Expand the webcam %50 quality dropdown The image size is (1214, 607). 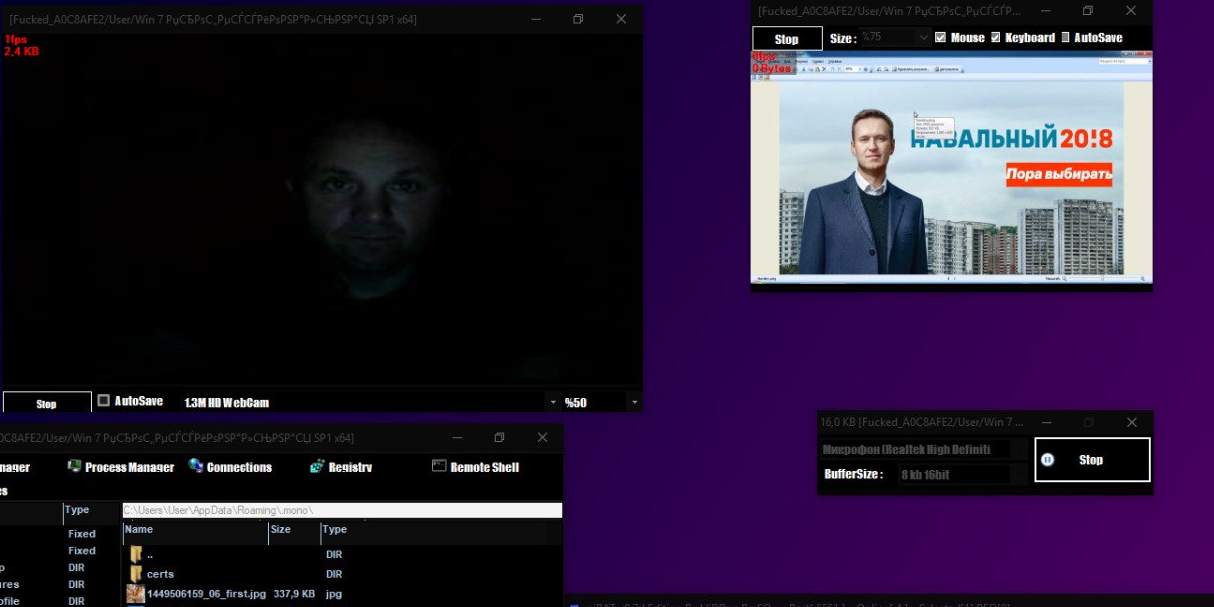click(632, 402)
